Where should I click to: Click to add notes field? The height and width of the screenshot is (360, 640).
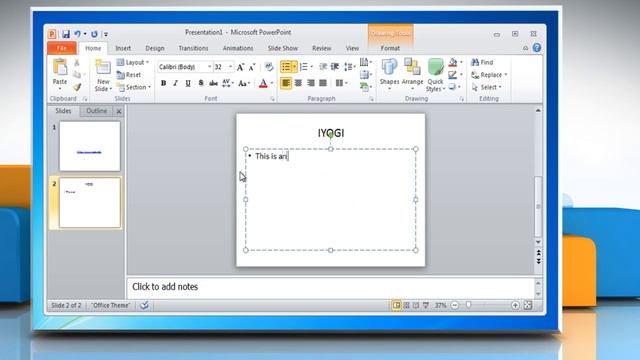pos(331,287)
